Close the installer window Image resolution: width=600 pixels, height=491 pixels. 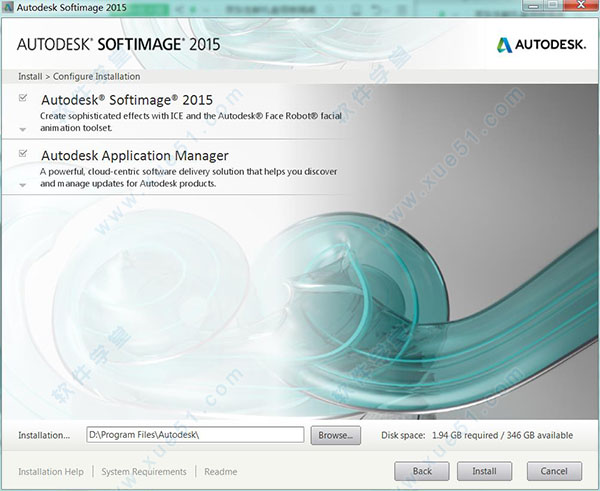pyautogui.click(x=581, y=5)
